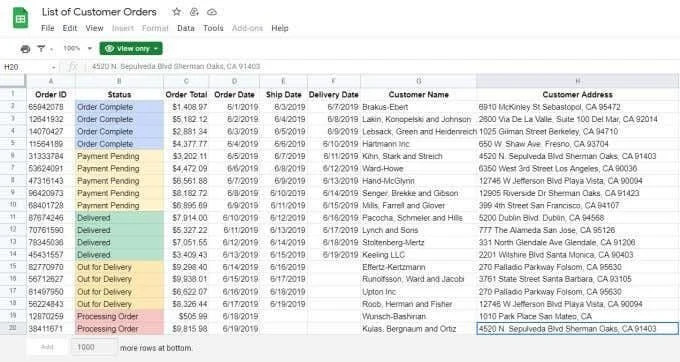Select column A header
Image resolution: width=680 pixels, height=362 pixels.
pyautogui.click(x=51, y=81)
